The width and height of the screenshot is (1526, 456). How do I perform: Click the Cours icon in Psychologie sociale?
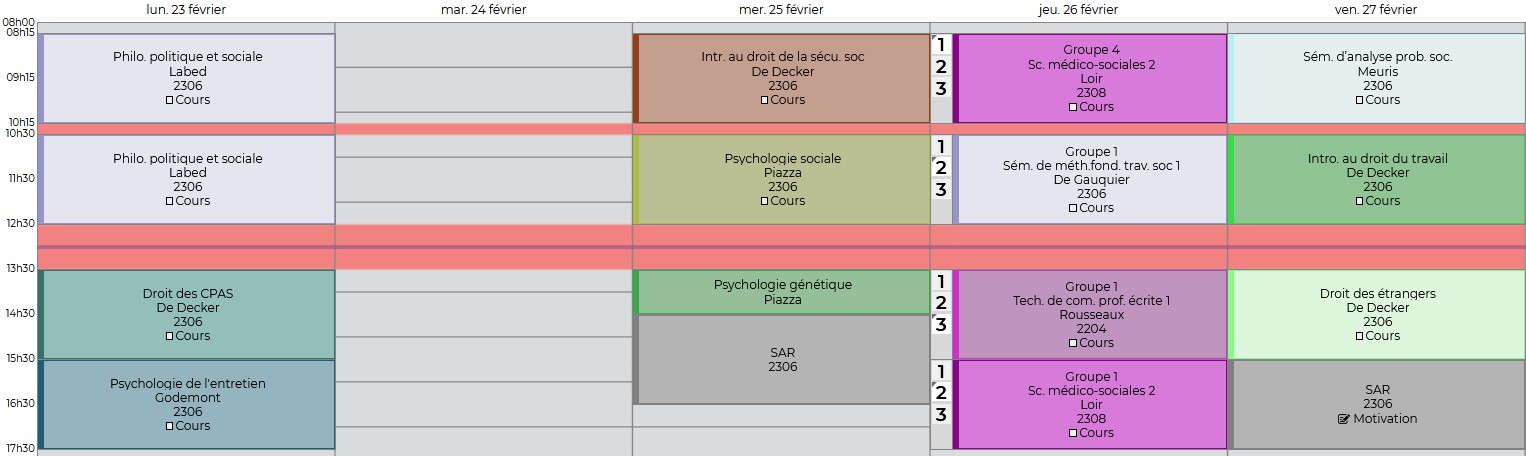point(764,201)
